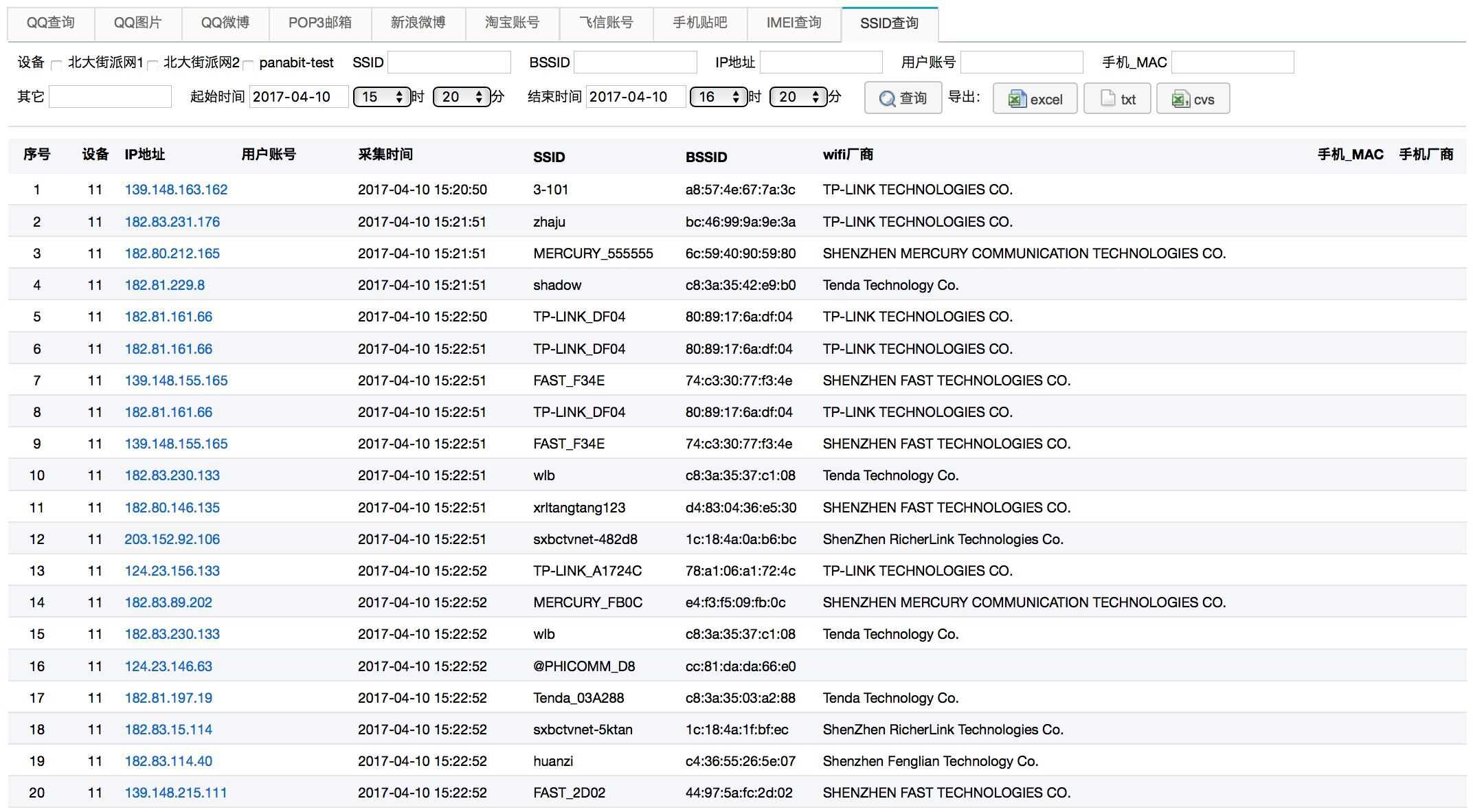This screenshot has height=812, width=1473.
Task: Open IP link 182.83.89.202
Action: (x=168, y=602)
